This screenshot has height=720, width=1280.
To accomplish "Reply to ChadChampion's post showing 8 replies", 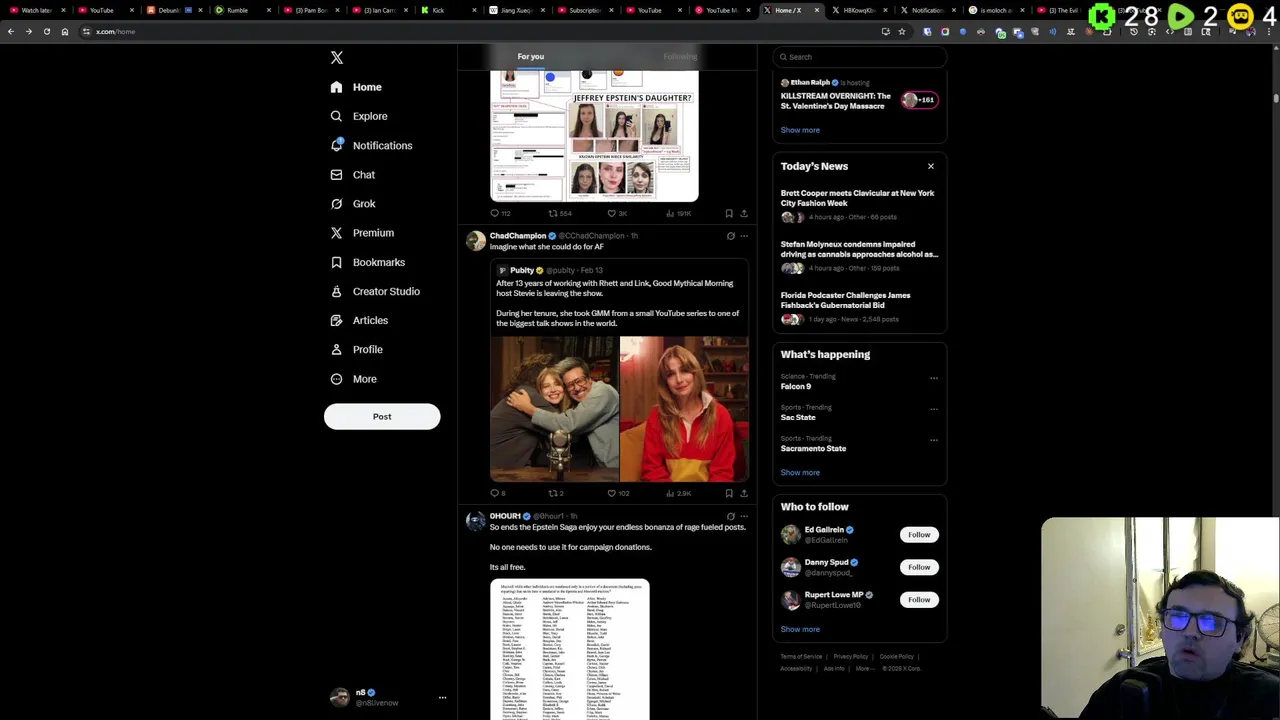I will (497, 493).
